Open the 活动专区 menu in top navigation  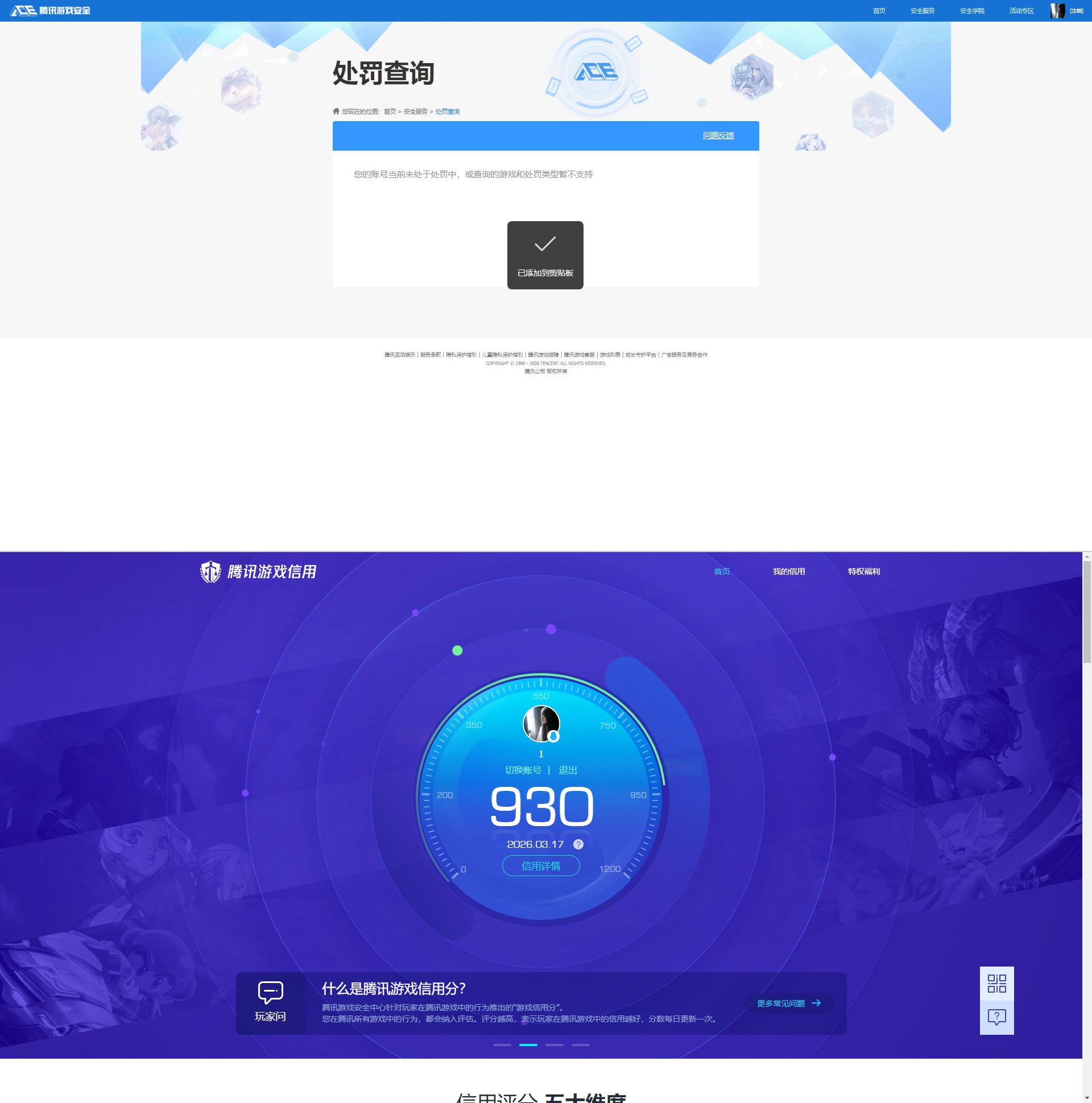[1020, 10]
